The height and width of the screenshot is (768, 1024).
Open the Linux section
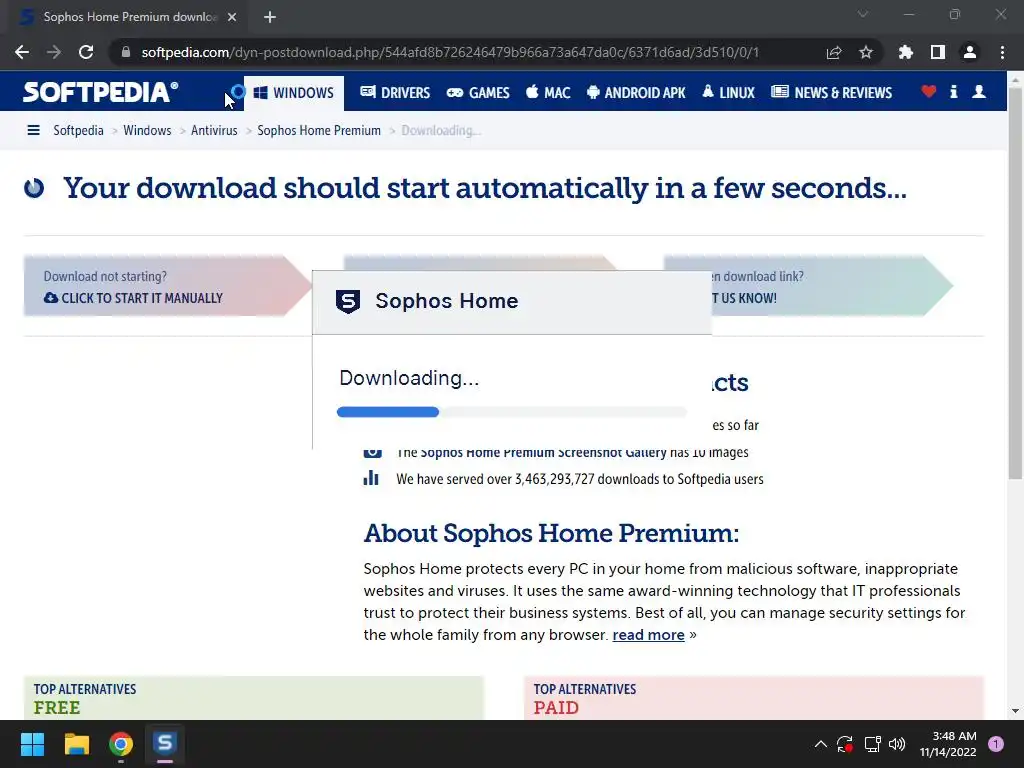point(728,93)
